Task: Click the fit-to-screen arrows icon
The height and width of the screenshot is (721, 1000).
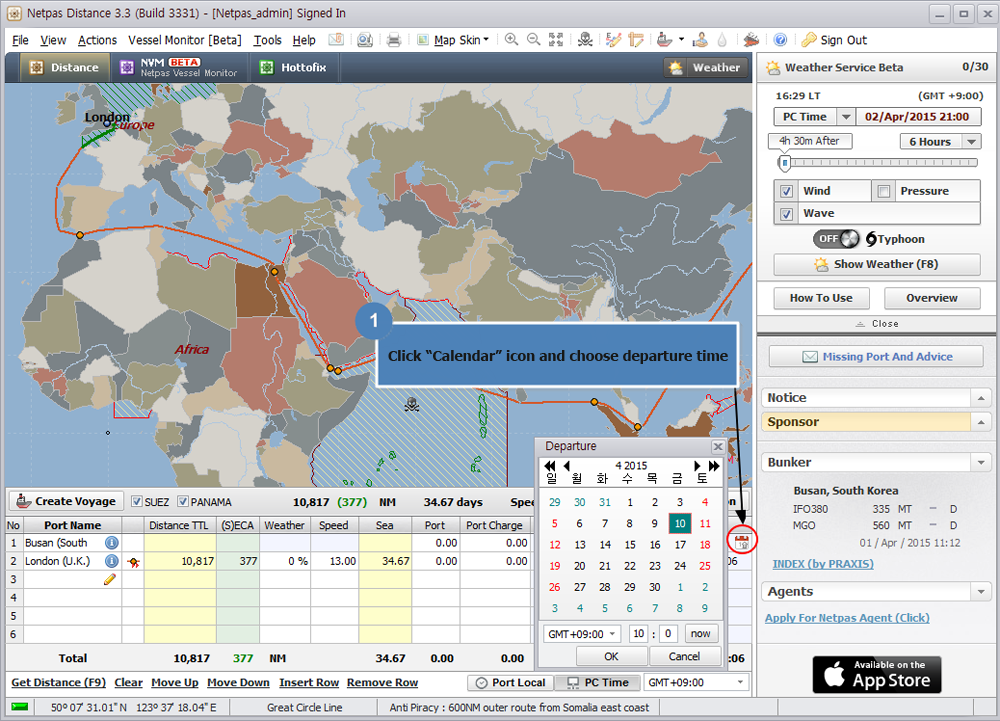Action: [x=556, y=40]
